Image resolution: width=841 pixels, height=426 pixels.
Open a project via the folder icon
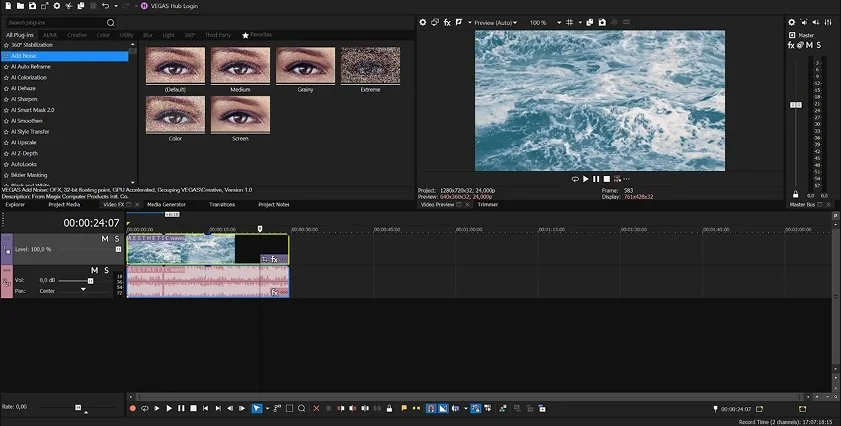tap(20, 6)
